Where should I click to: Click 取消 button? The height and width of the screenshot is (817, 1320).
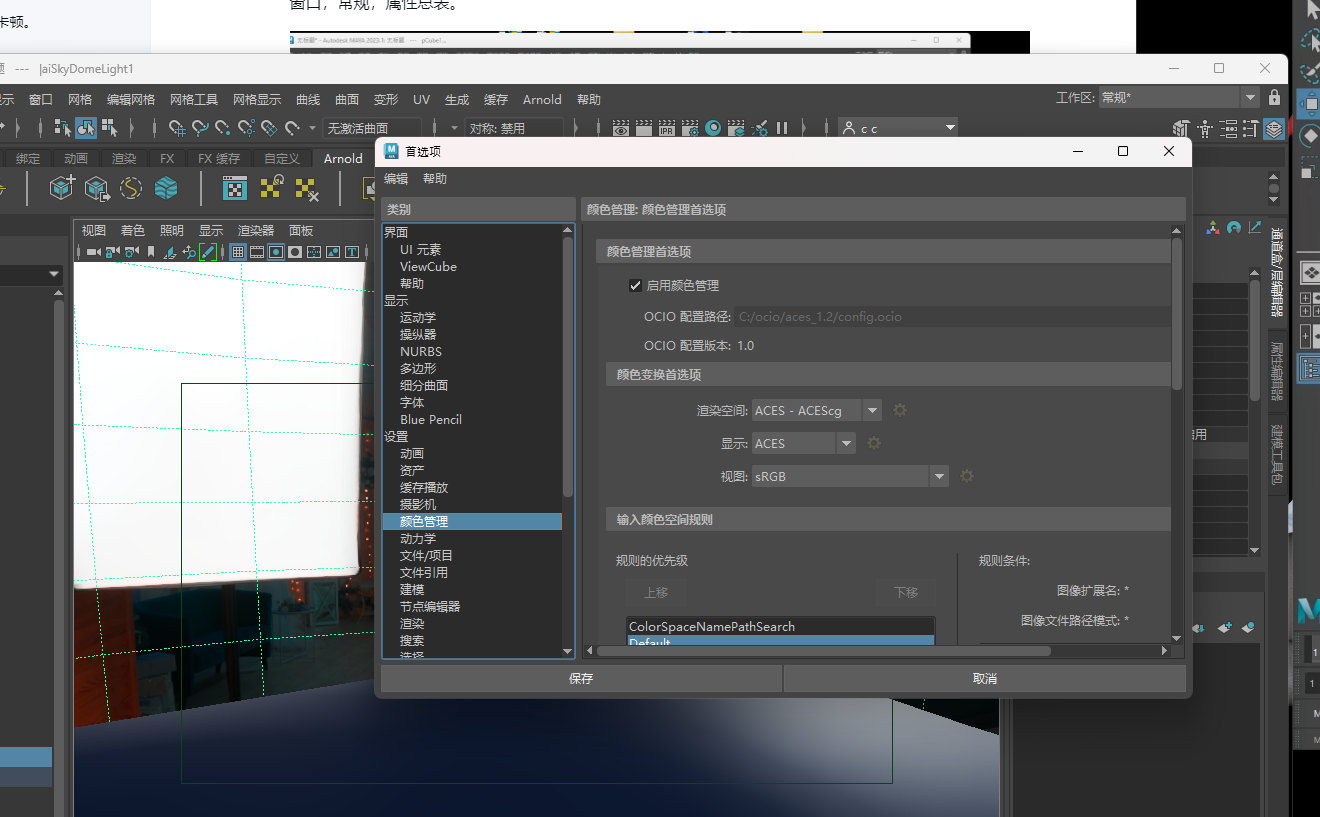(x=985, y=678)
